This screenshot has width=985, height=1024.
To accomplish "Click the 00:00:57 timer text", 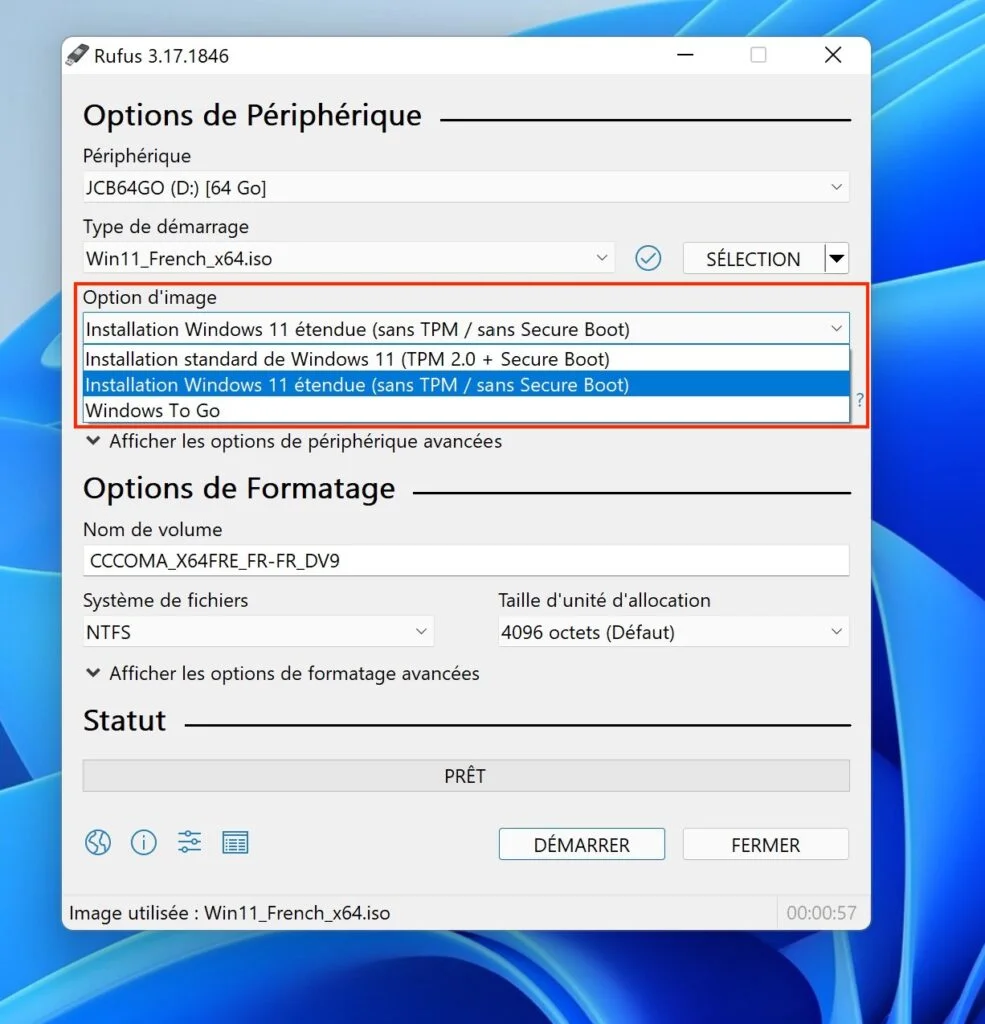I will 821,912.
